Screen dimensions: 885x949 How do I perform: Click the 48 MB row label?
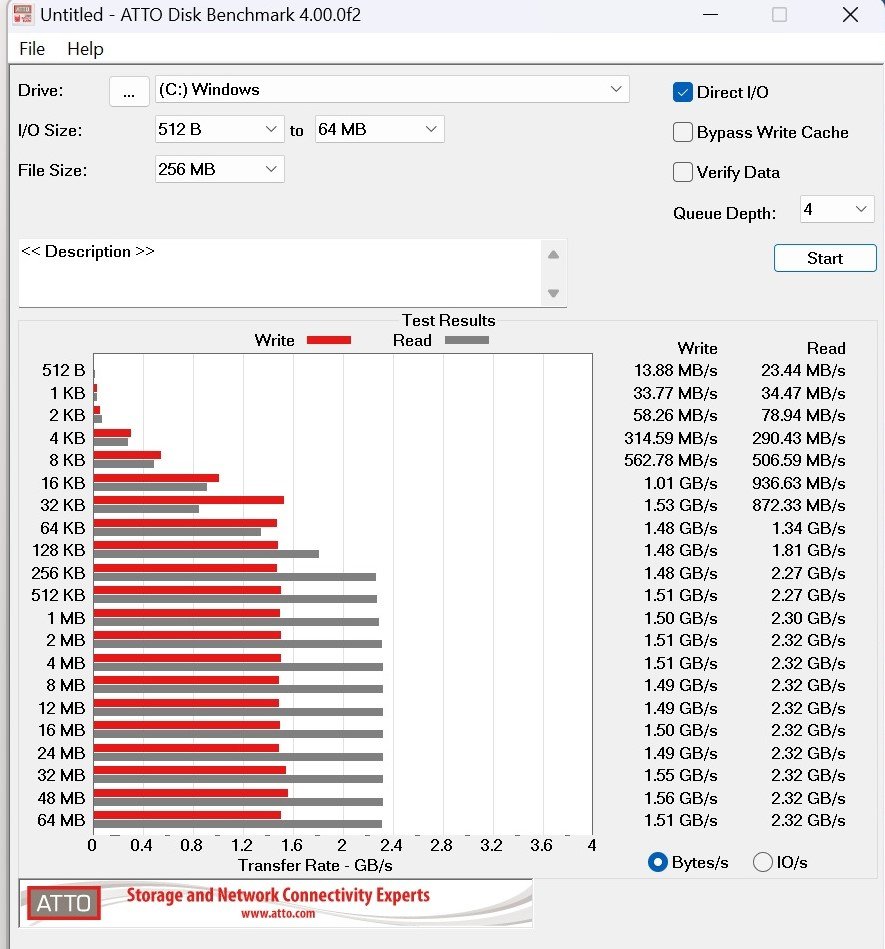pos(61,798)
